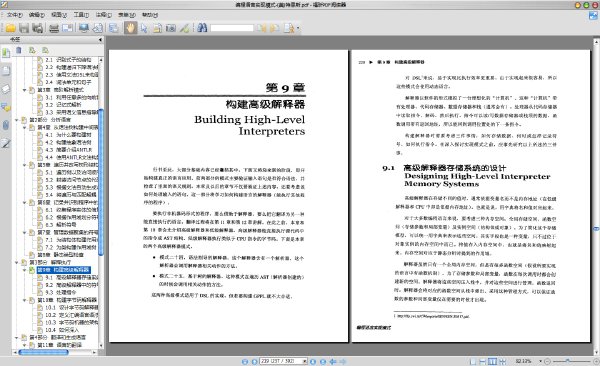Viewport: 600px width, 366px height.
Task: Open bookmark 9.1 under chapter 9
Action: pyautogui.click(x=72, y=277)
